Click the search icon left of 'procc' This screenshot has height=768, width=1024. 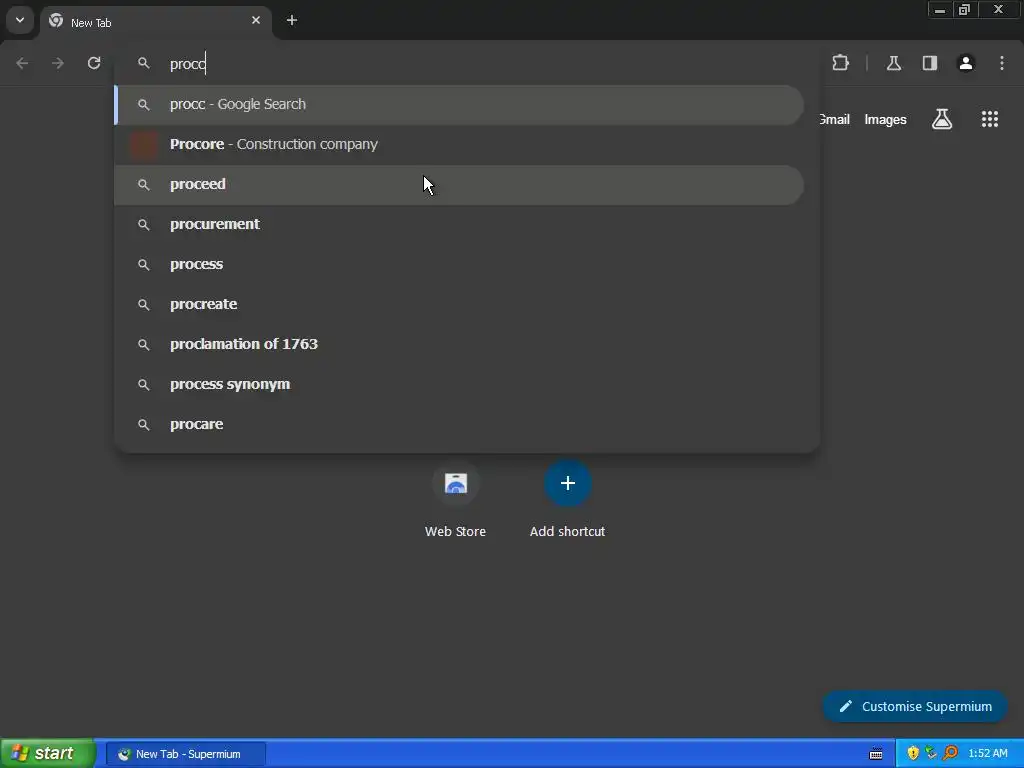coord(144,63)
